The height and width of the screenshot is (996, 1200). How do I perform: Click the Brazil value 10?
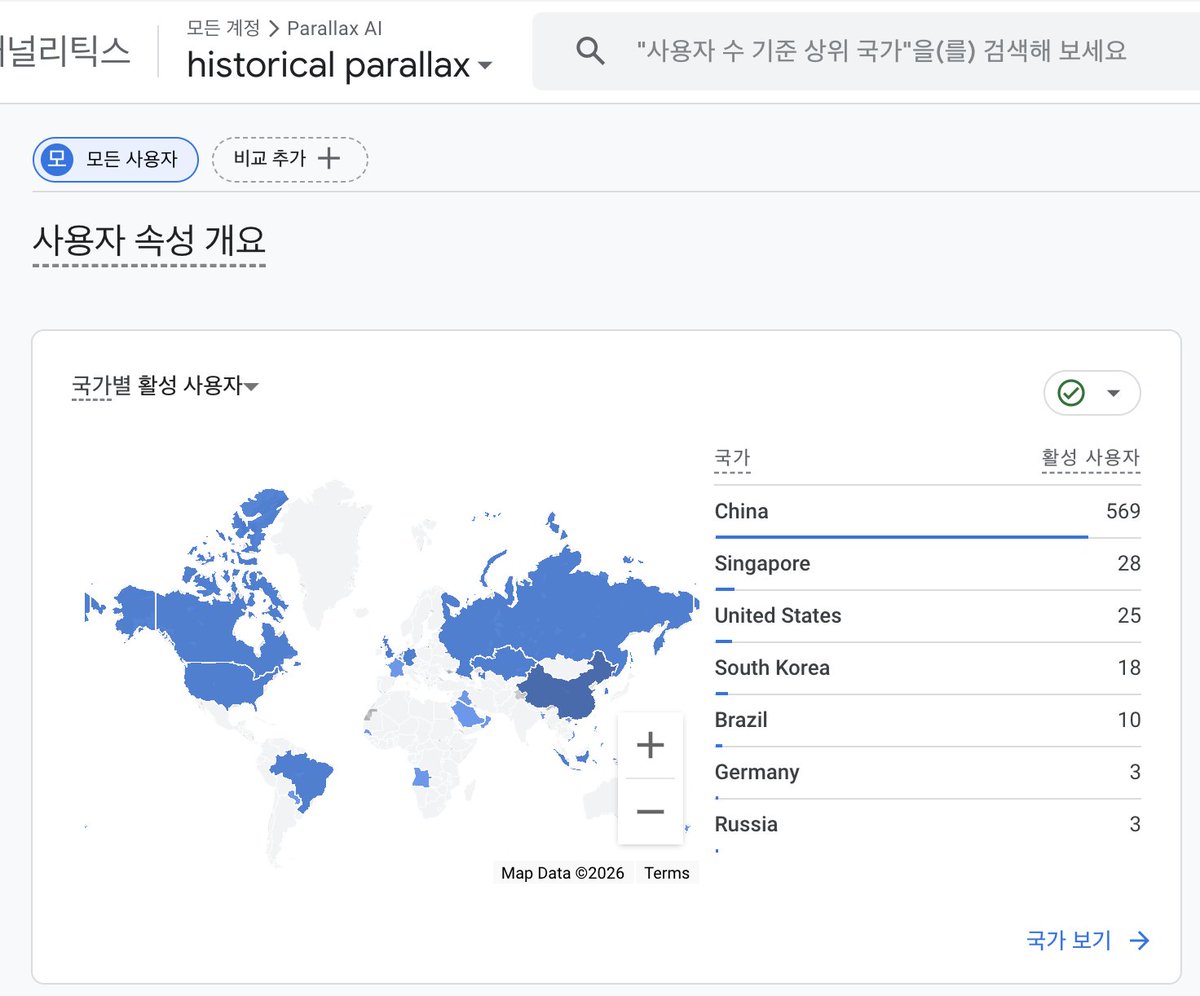tap(1129, 720)
